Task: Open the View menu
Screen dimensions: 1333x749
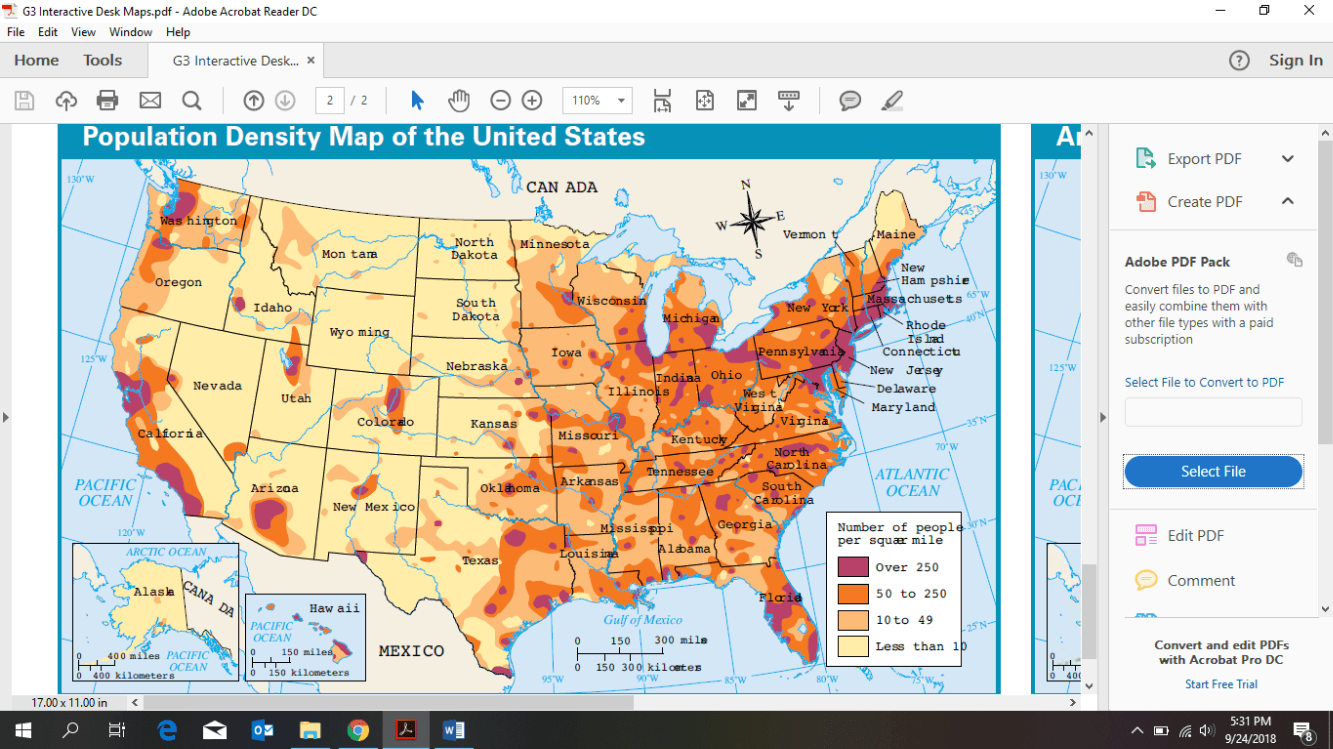Action: pyautogui.click(x=84, y=32)
